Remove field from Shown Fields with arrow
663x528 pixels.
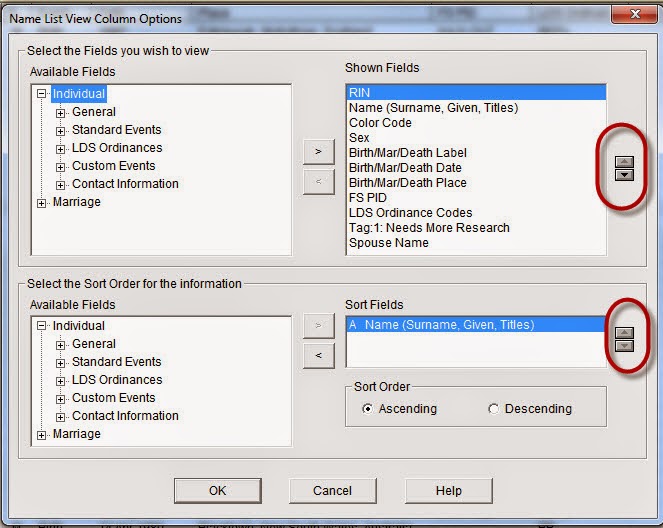pyautogui.click(x=318, y=182)
